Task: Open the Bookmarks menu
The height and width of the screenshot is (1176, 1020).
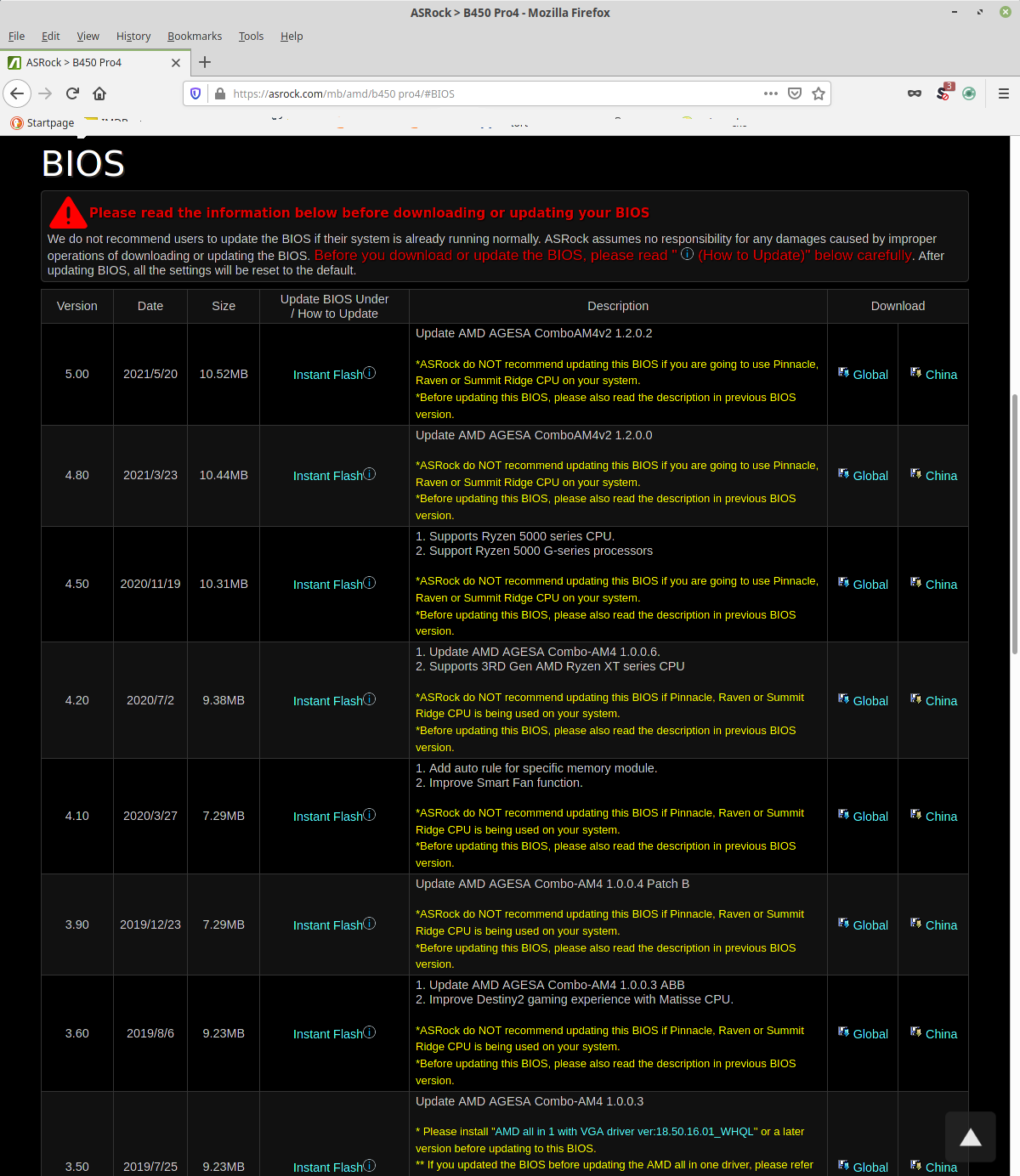Action: coord(194,37)
